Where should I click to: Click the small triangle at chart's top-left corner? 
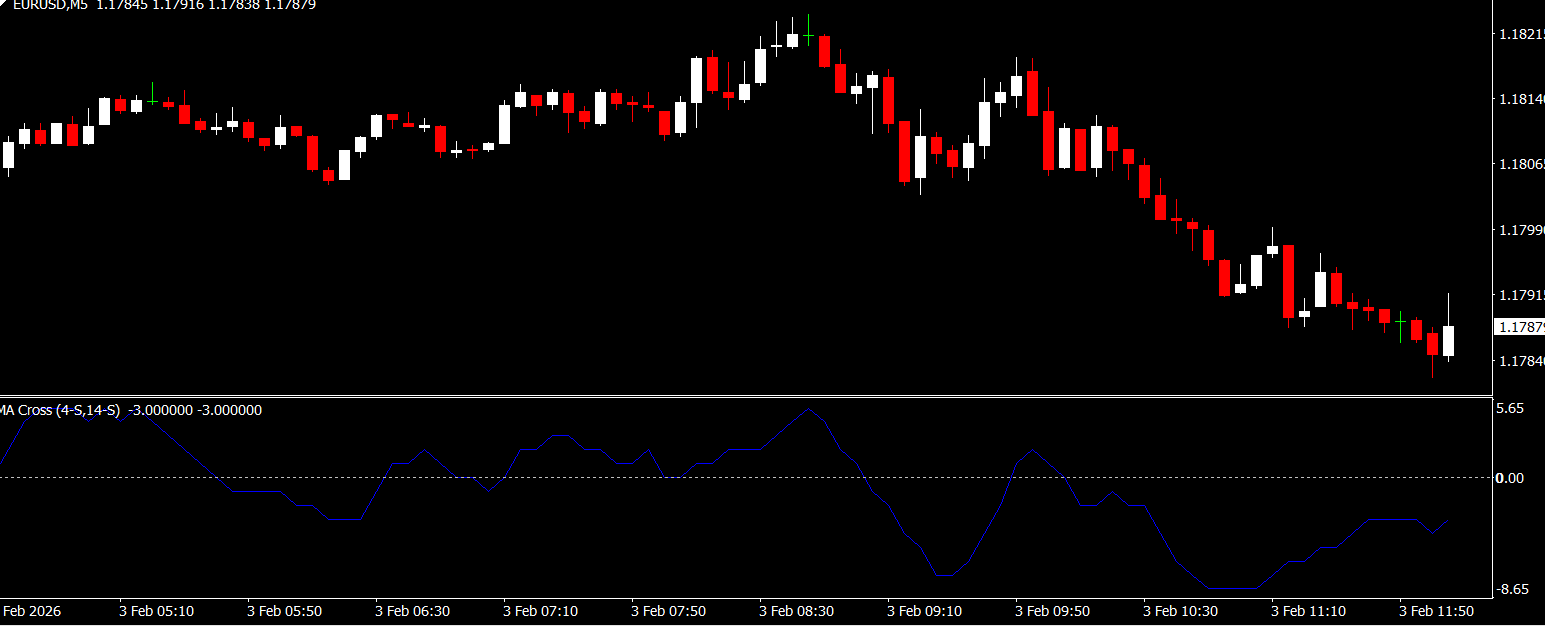pos(4,3)
